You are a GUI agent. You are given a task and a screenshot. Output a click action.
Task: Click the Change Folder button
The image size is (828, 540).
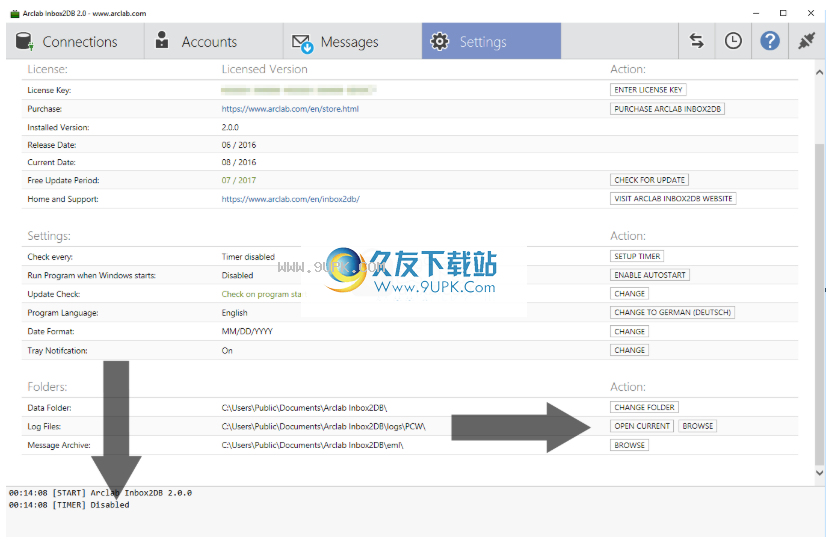(644, 408)
